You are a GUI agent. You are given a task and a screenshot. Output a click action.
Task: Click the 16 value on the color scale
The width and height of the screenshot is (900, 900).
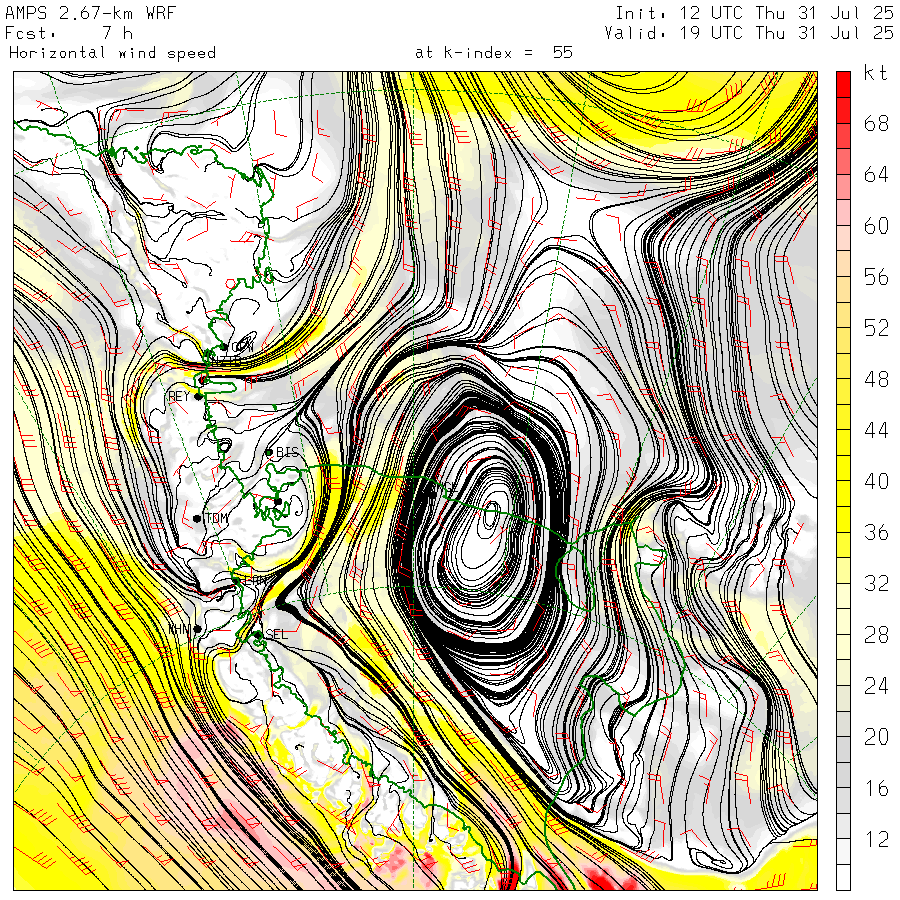876,788
